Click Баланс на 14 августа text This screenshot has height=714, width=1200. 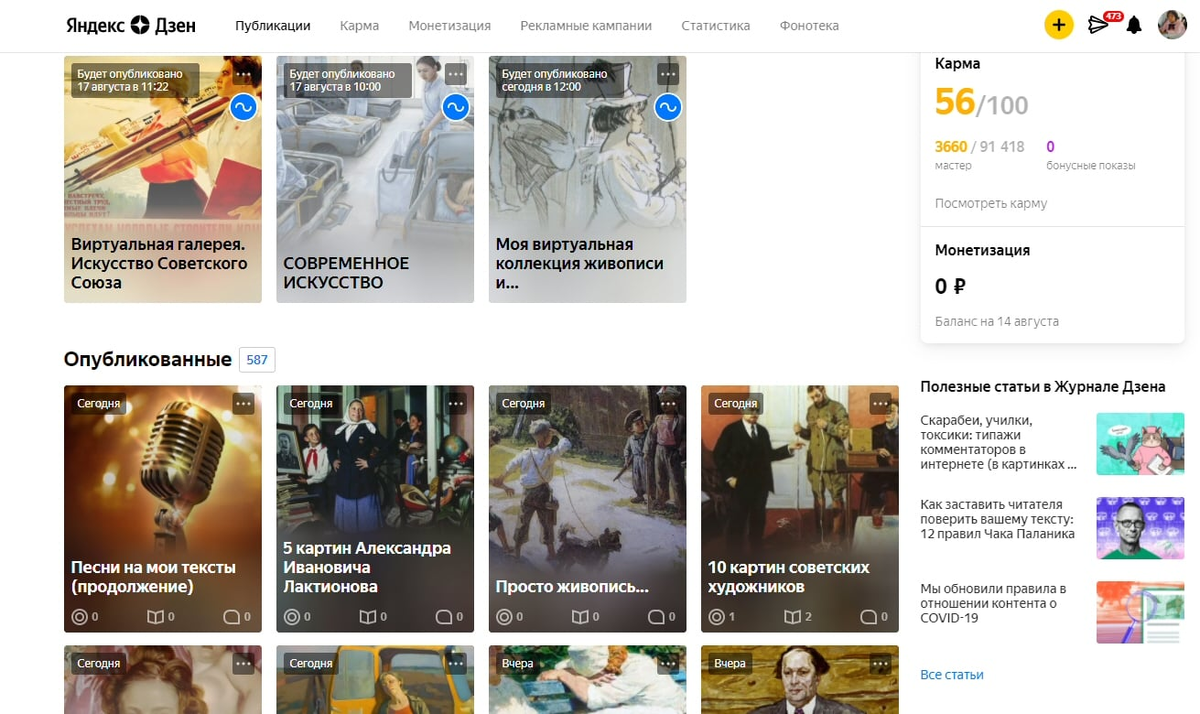(x=997, y=321)
